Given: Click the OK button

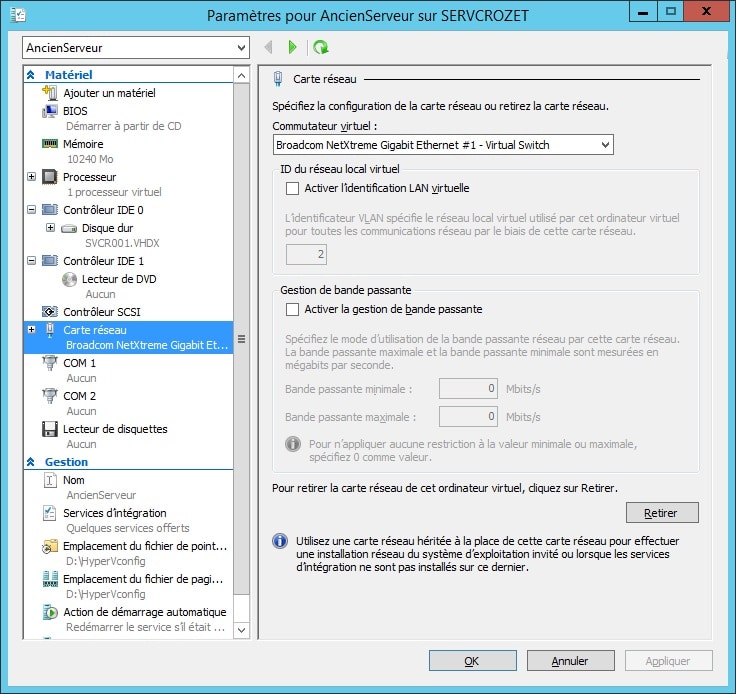Looking at the screenshot, I should pyautogui.click(x=472, y=661).
